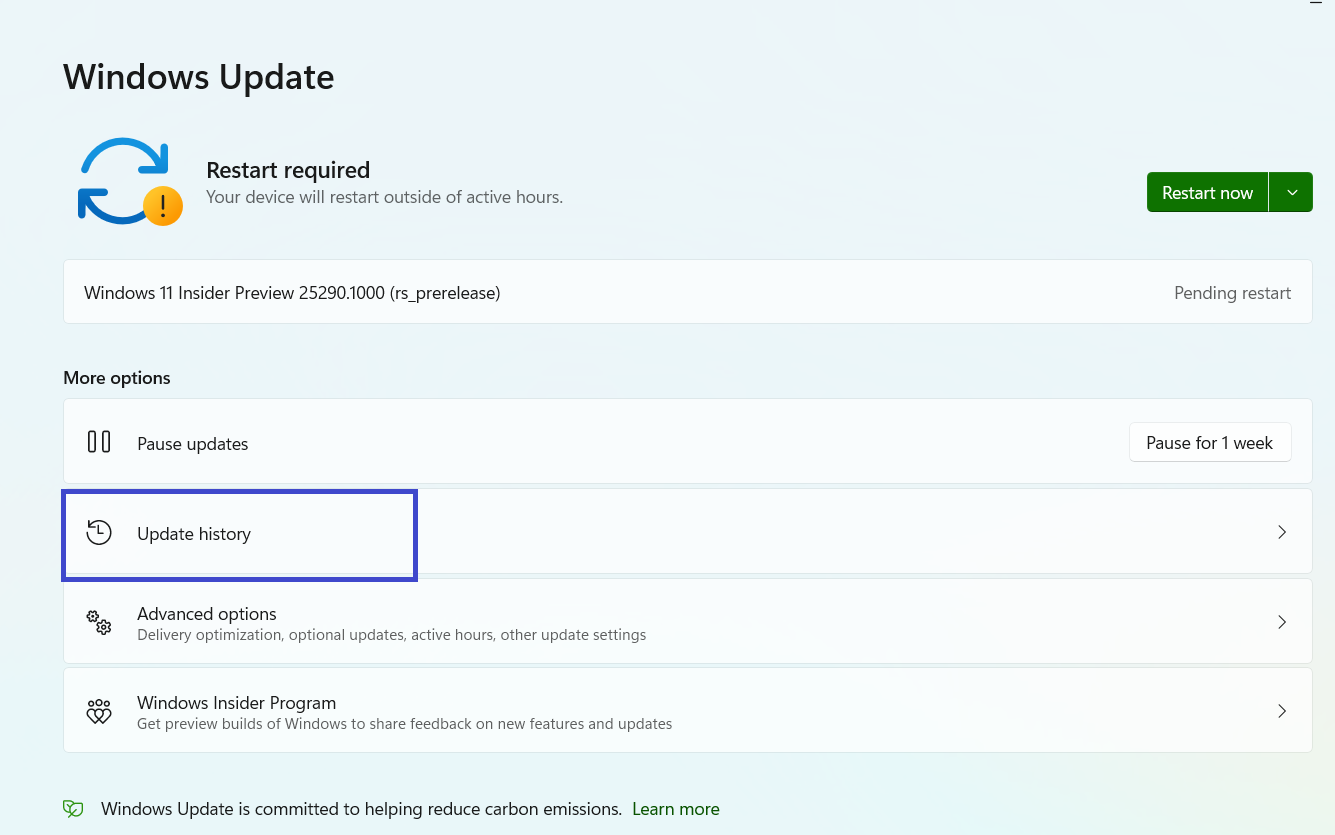This screenshot has width=1335, height=835.
Task: Click the Delivery optimization description text
Action: [391, 635]
